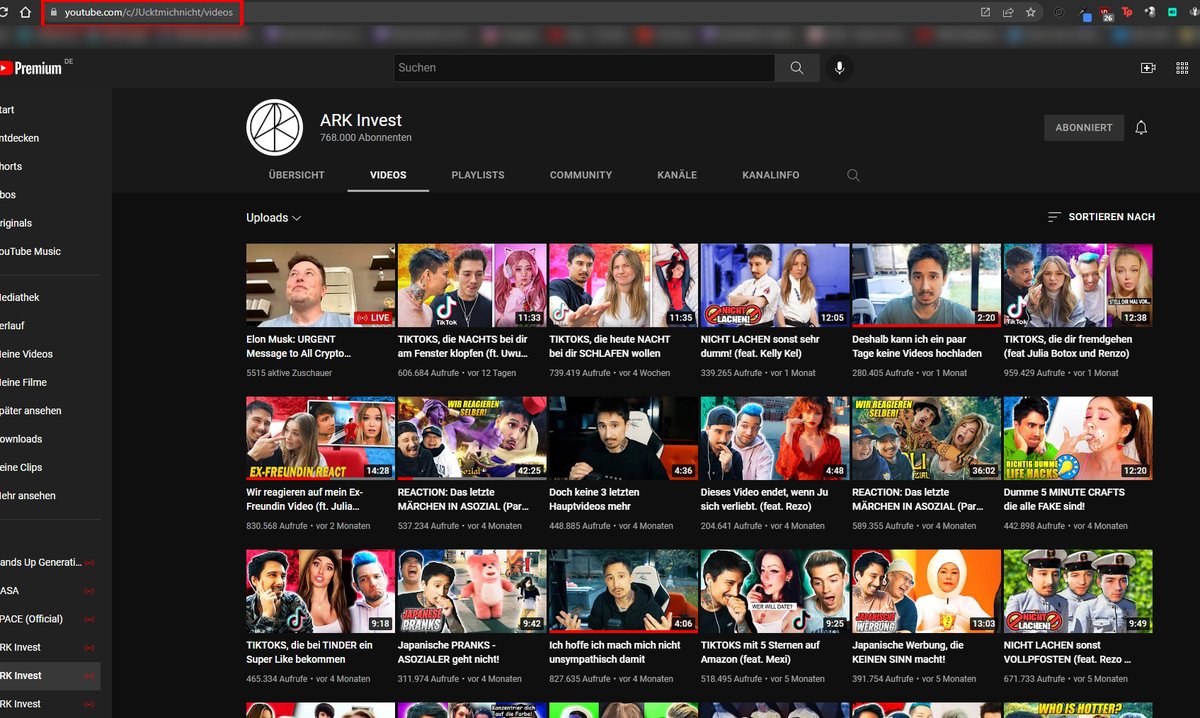Toggle the notification bell for this channel

[x=1141, y=128]
